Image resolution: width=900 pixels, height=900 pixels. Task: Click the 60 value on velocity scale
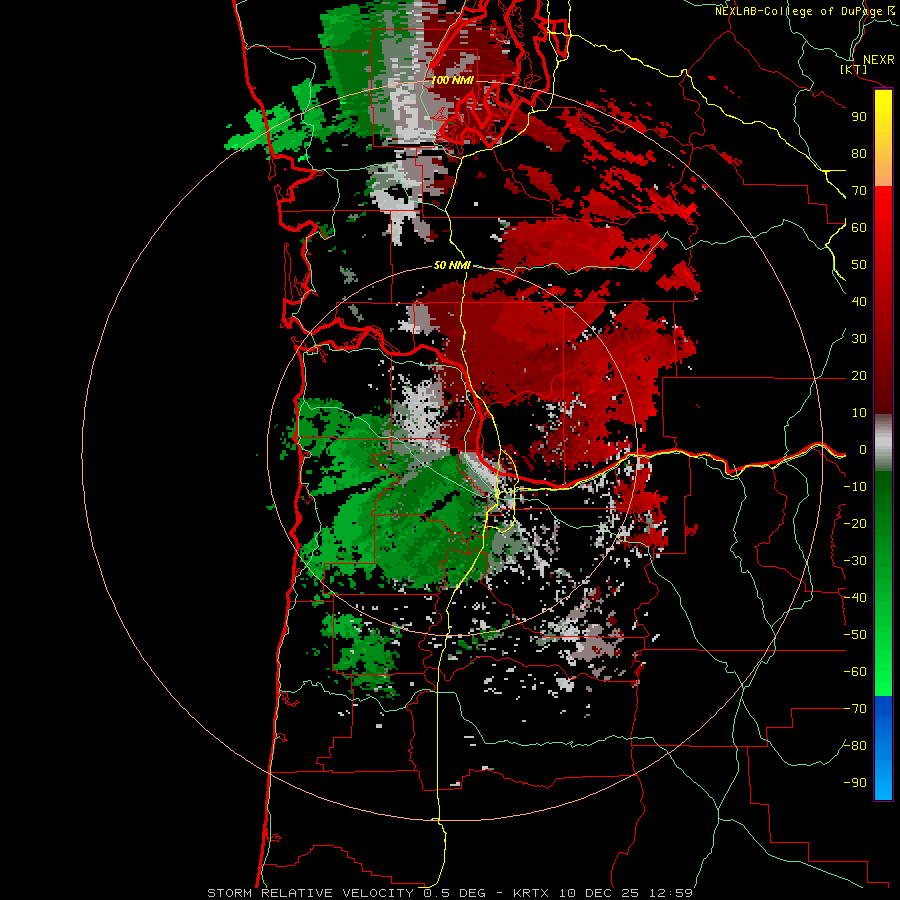point(859,228)
